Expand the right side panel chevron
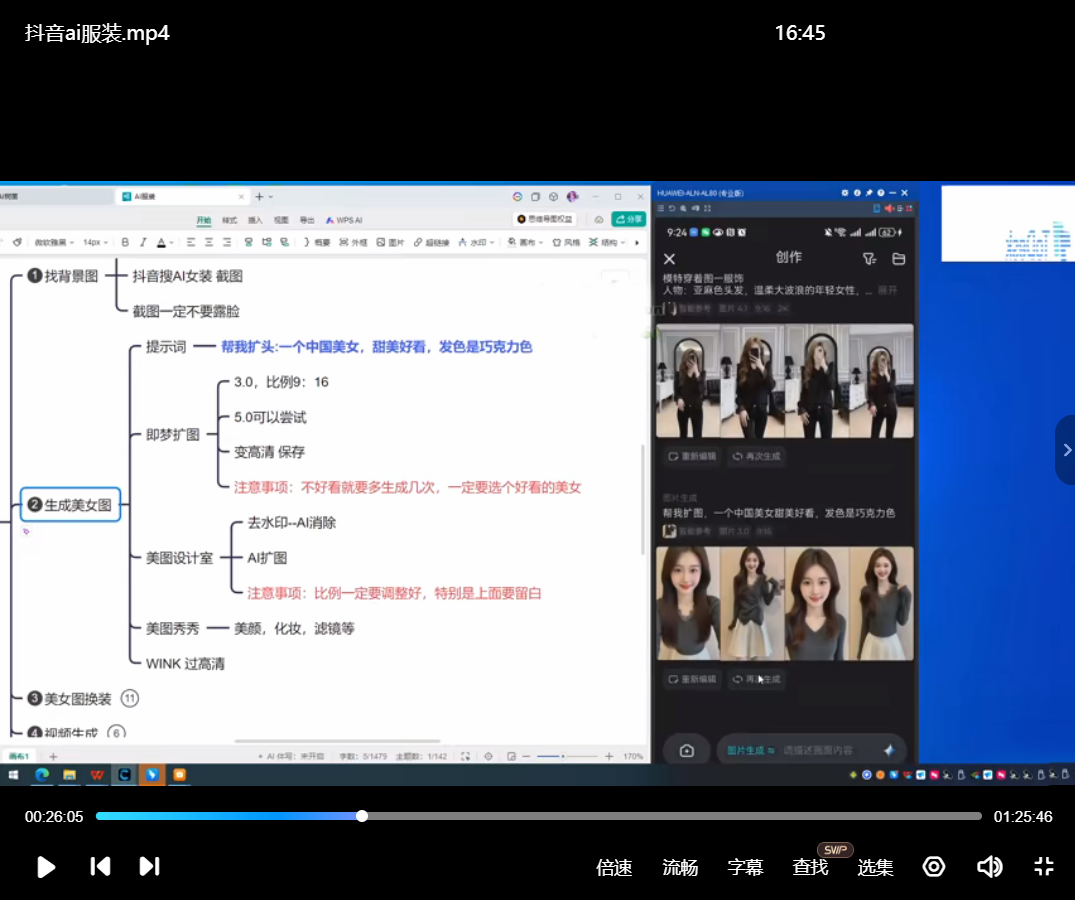The image size is (1075, 900). pyautogui.click(x=1066, y=450)
